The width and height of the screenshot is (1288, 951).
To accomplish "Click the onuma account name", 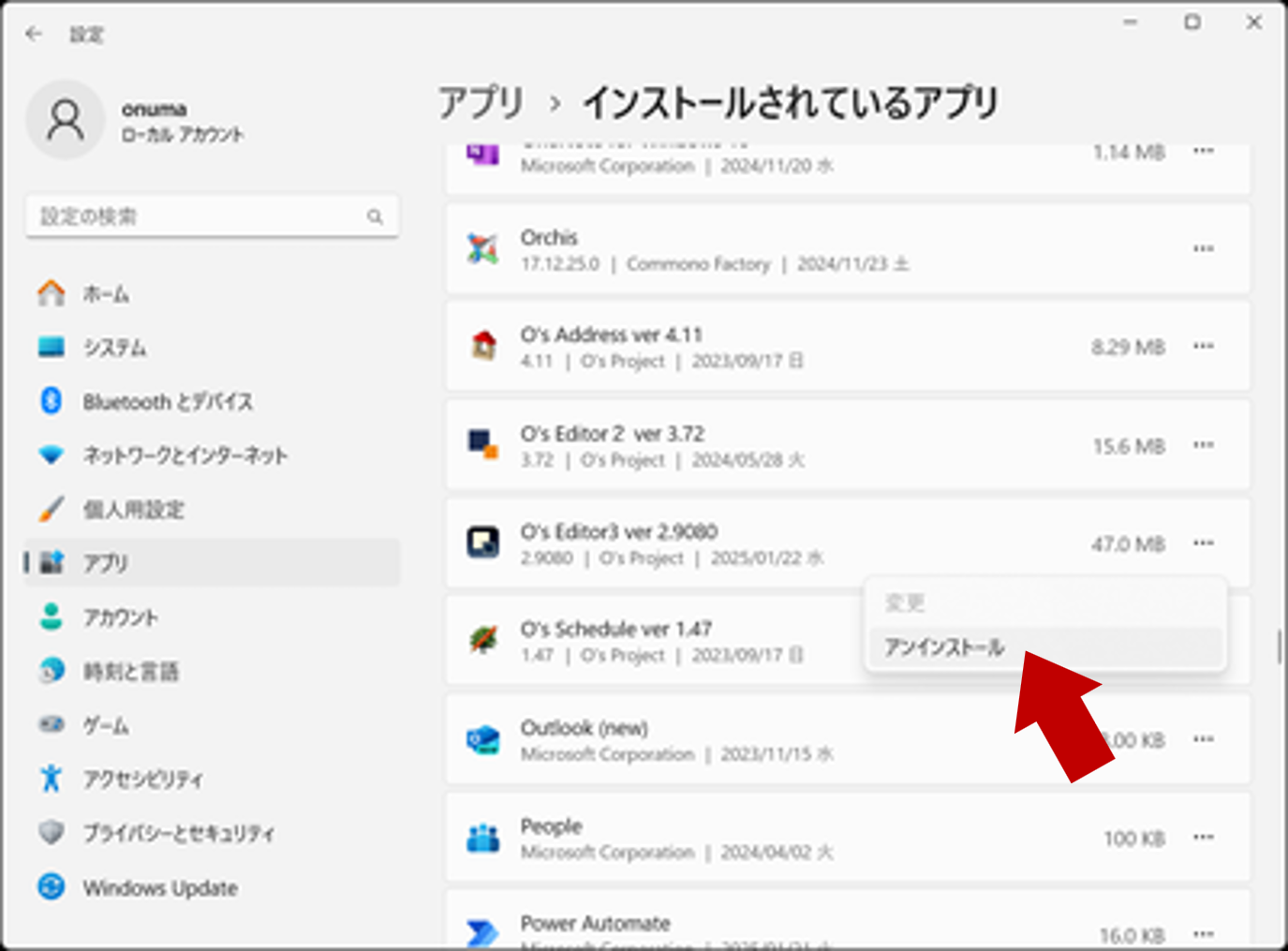I will [x=155, y=110].
